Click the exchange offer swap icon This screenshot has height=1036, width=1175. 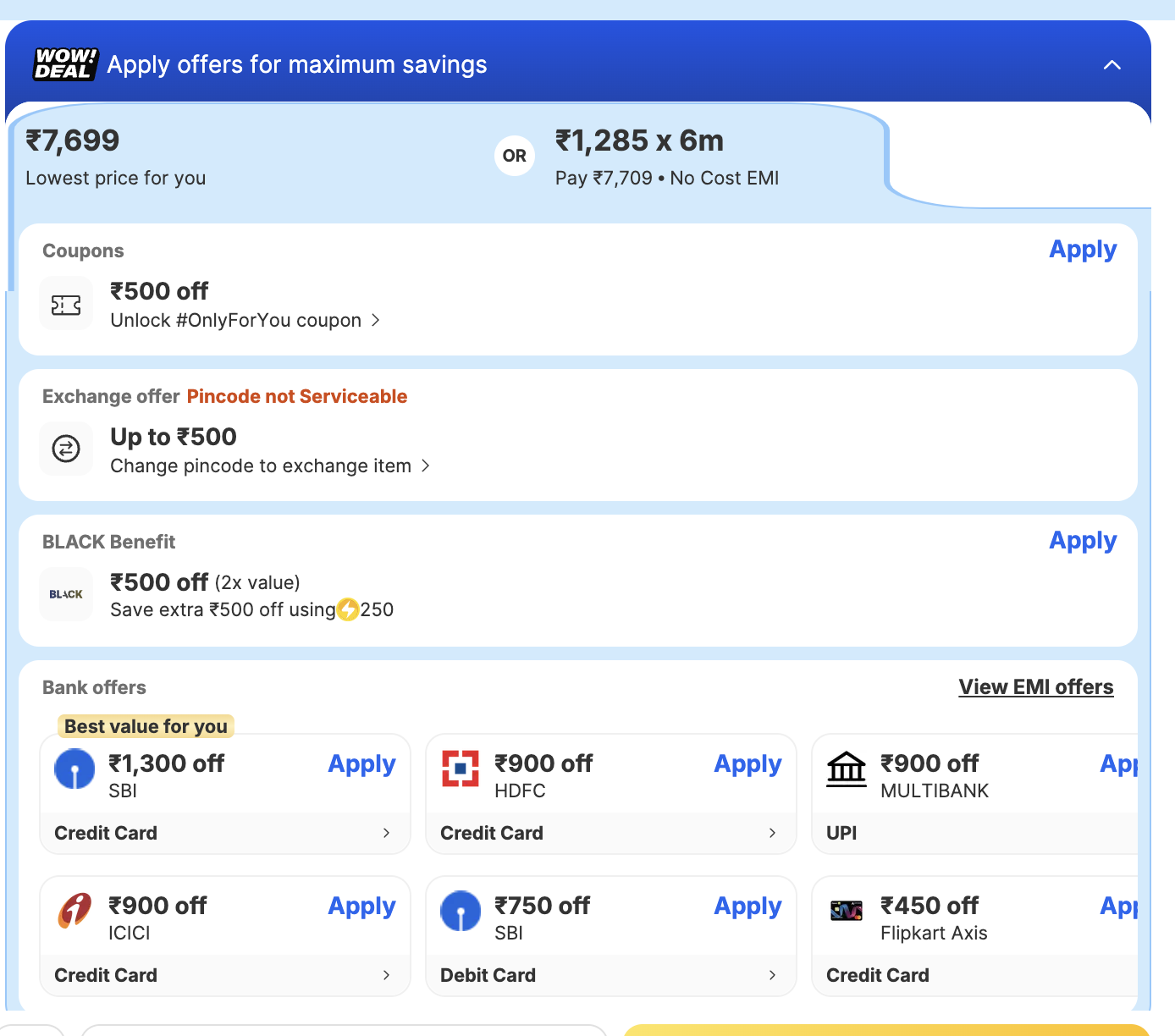click(x=66, y=449)
